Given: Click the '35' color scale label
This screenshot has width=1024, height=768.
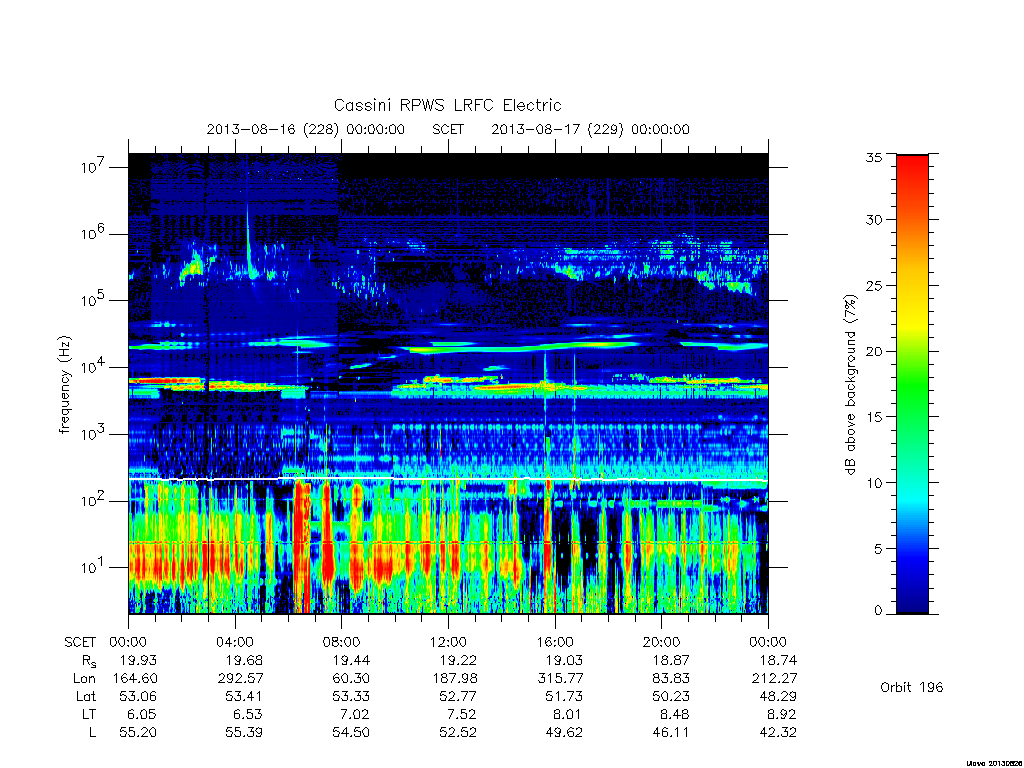Looking at the screenshot, I should [874, 157].
